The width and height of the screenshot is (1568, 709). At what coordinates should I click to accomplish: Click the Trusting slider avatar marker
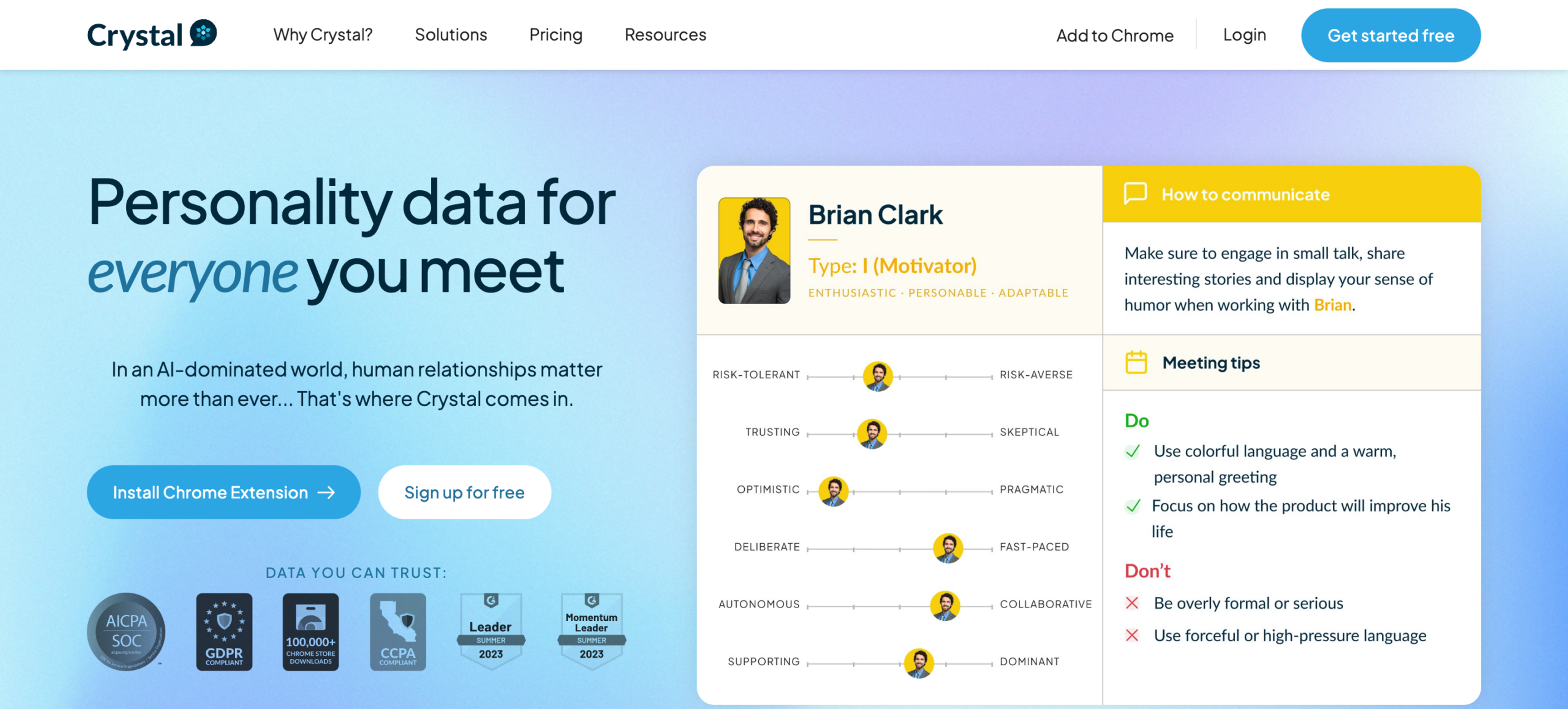872,434
